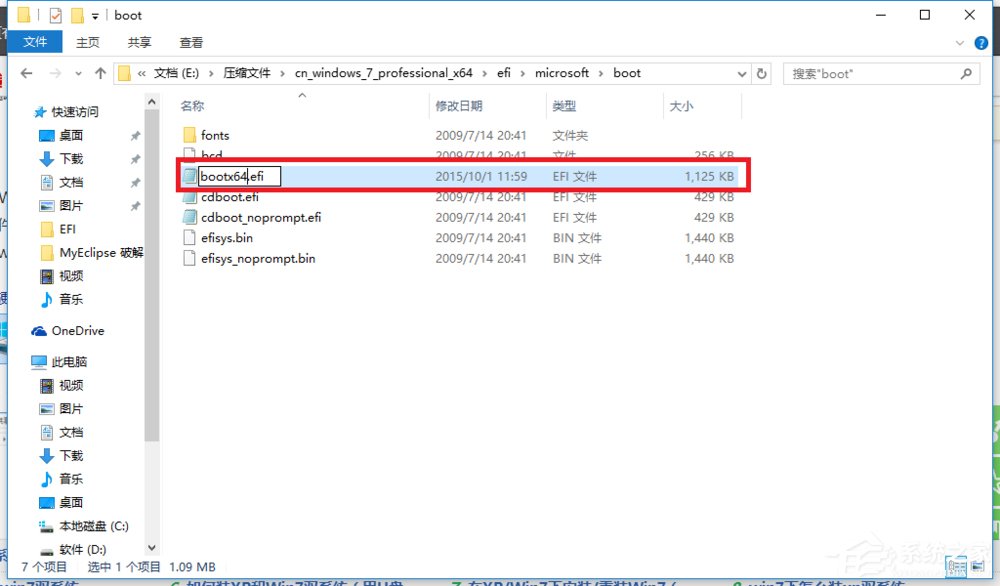1000x586 pixels.
Task: Navigate up one level with the Up arrow
Action: tap(100, 73)
